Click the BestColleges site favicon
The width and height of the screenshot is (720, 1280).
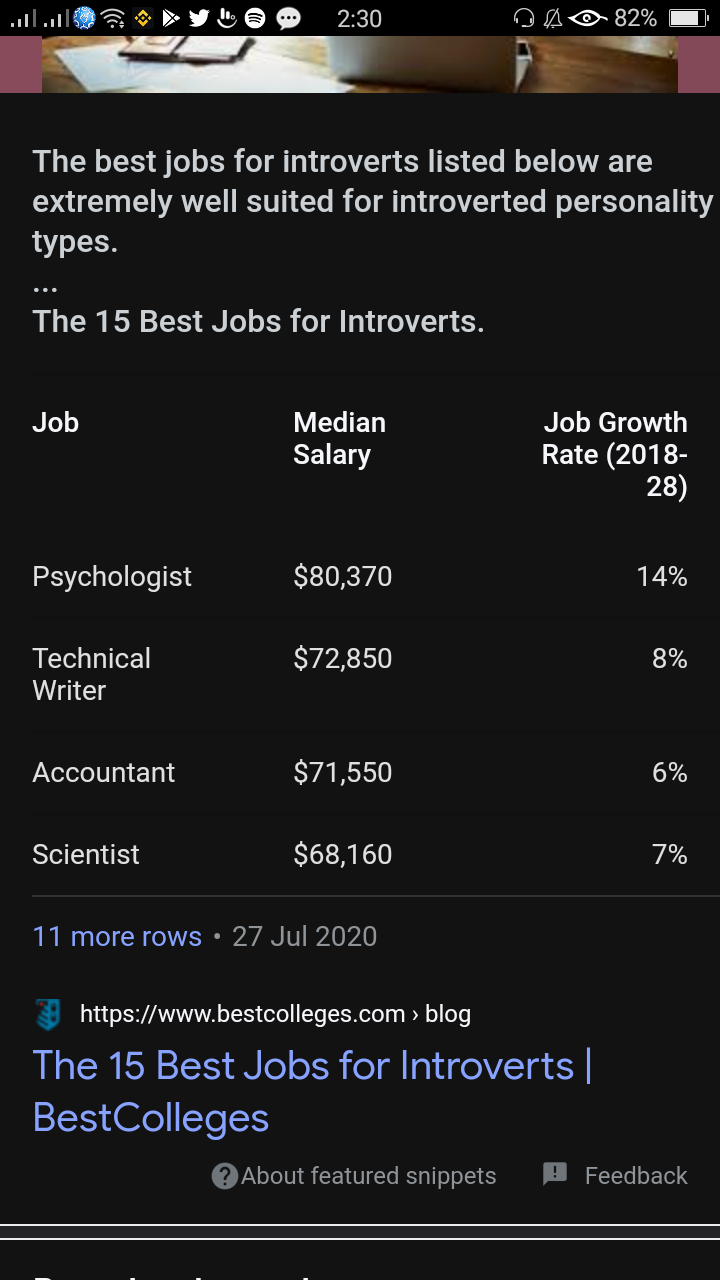47,1014
